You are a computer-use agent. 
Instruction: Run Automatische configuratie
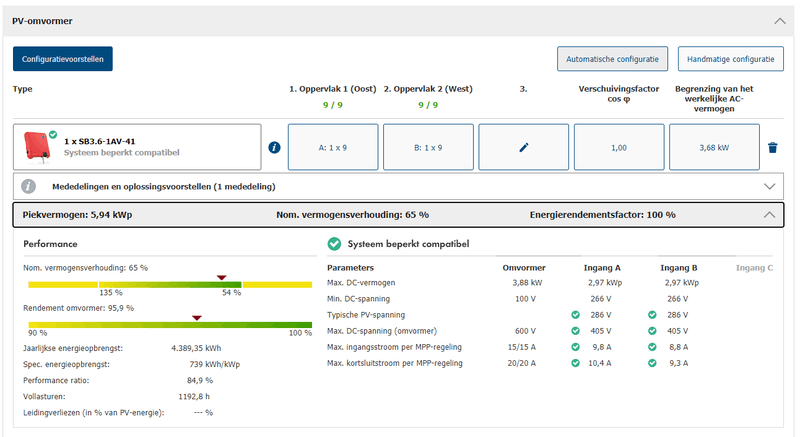tap(612, 59)
